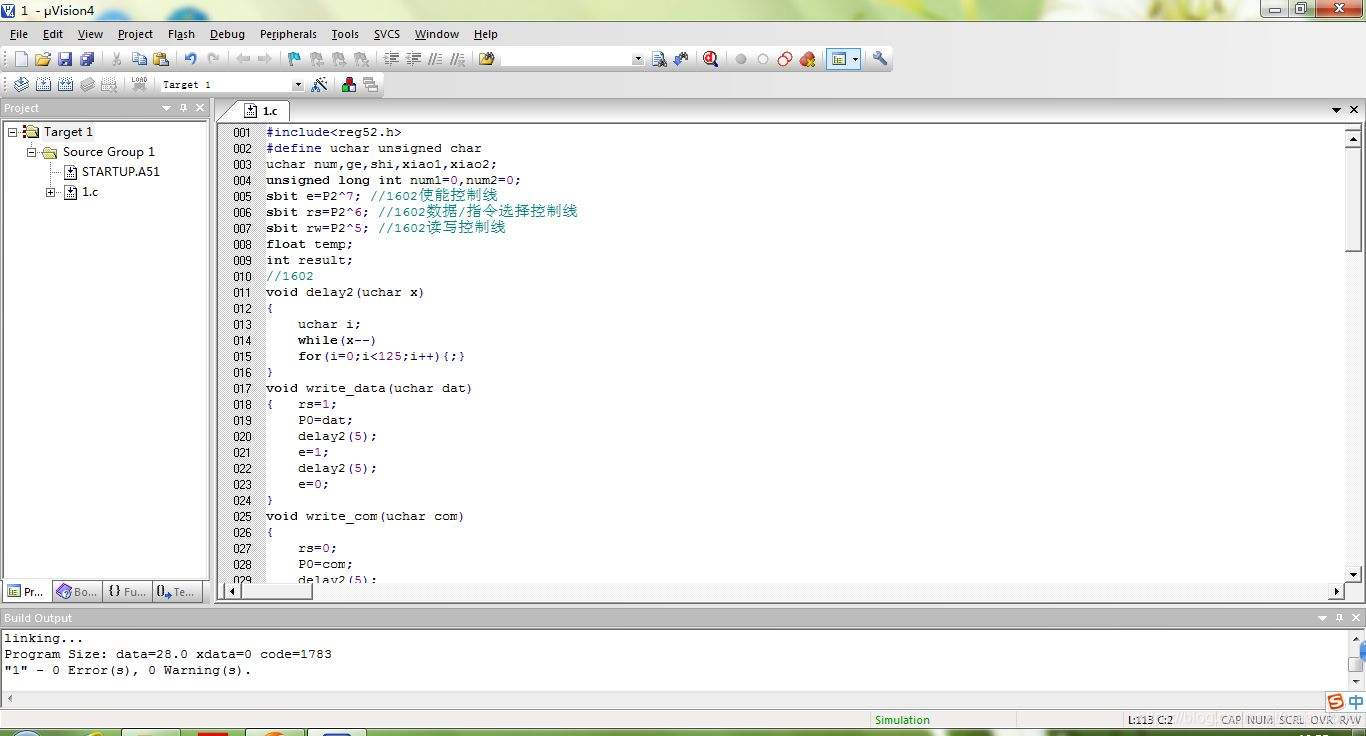1366x736 pixels.
Task: Toggle auto-hide pin on the Project panel
Action: coord(184,108)
